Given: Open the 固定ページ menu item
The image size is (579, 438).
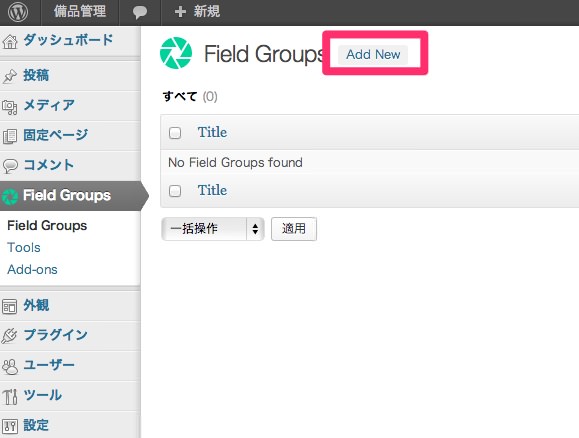Looking at the screenshot, I should (56, 135).
